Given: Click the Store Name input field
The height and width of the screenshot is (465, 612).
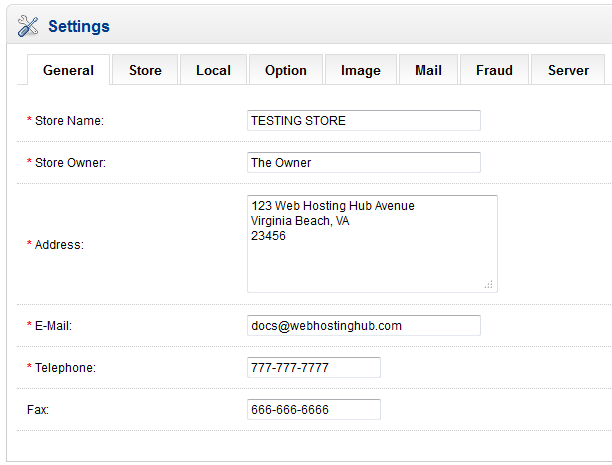Looking at the screenshot, I should [363, 120].
